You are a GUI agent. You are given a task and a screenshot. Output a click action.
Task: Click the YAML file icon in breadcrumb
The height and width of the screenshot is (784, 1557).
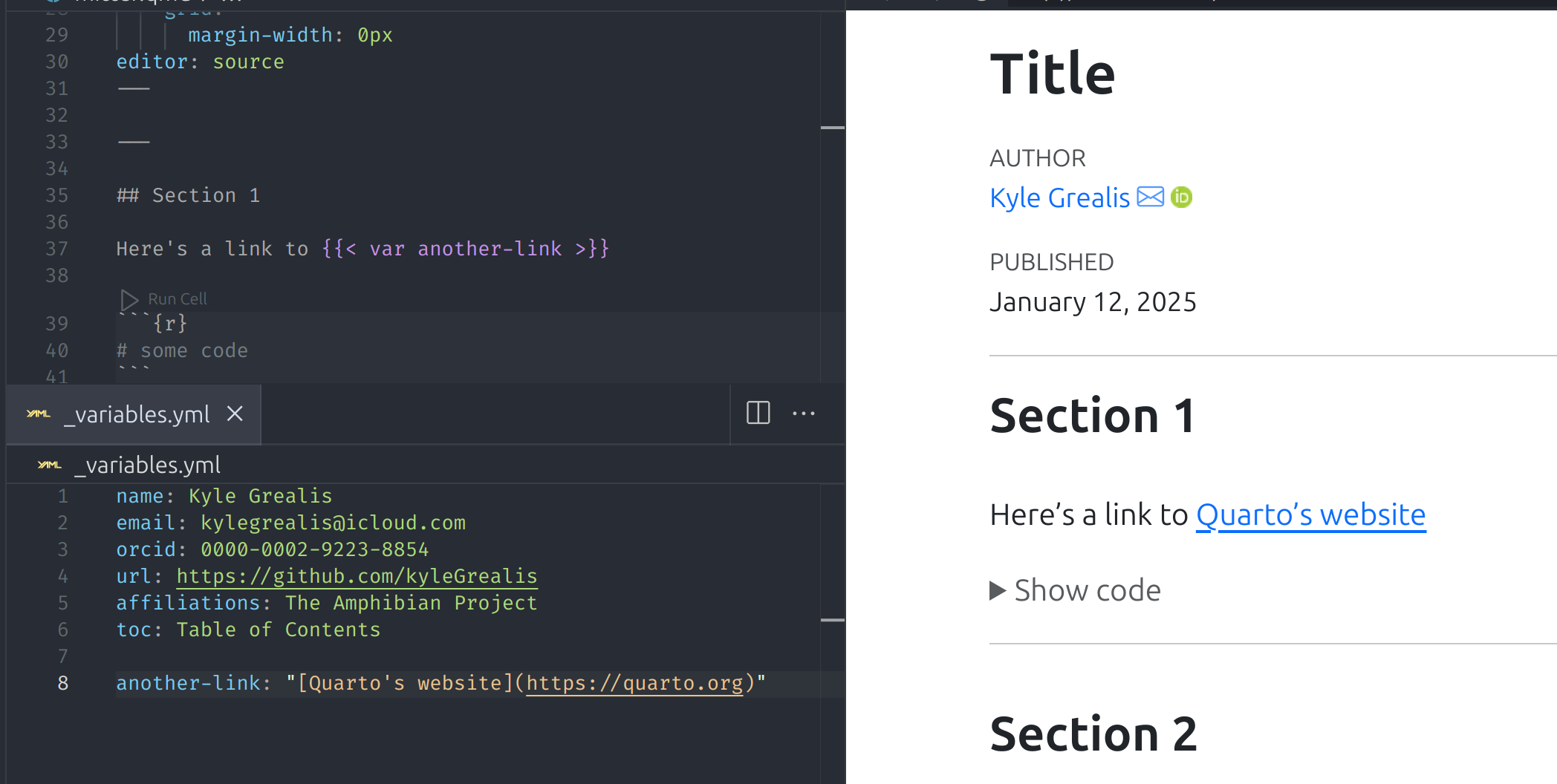click(49, 465)
